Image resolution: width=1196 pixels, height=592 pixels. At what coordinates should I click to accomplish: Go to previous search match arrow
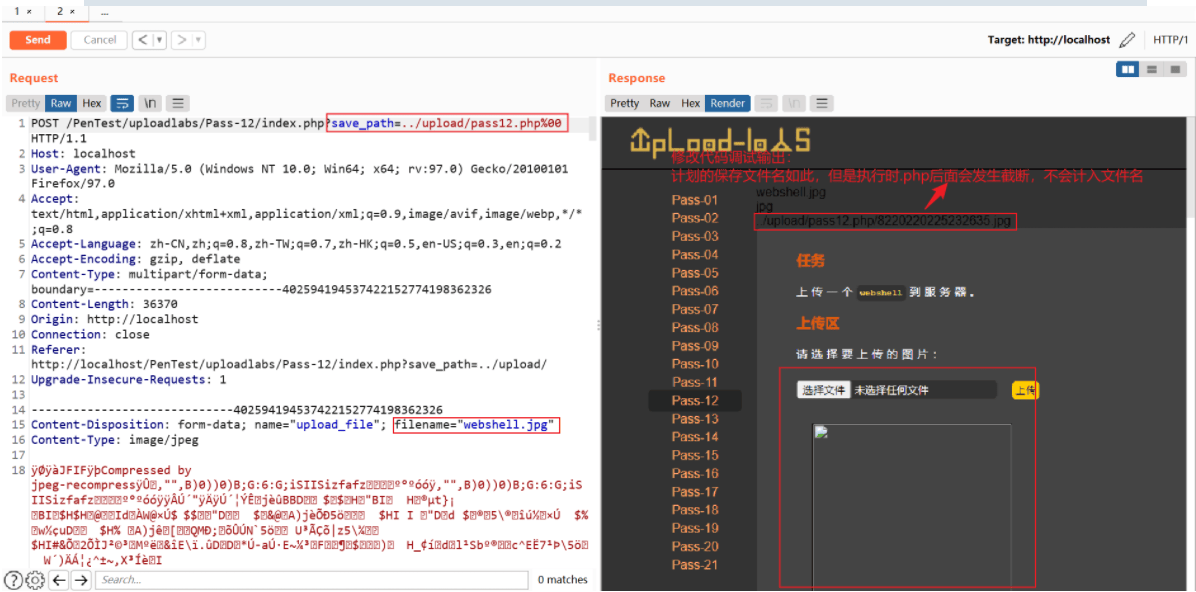(x=59, y=580)
